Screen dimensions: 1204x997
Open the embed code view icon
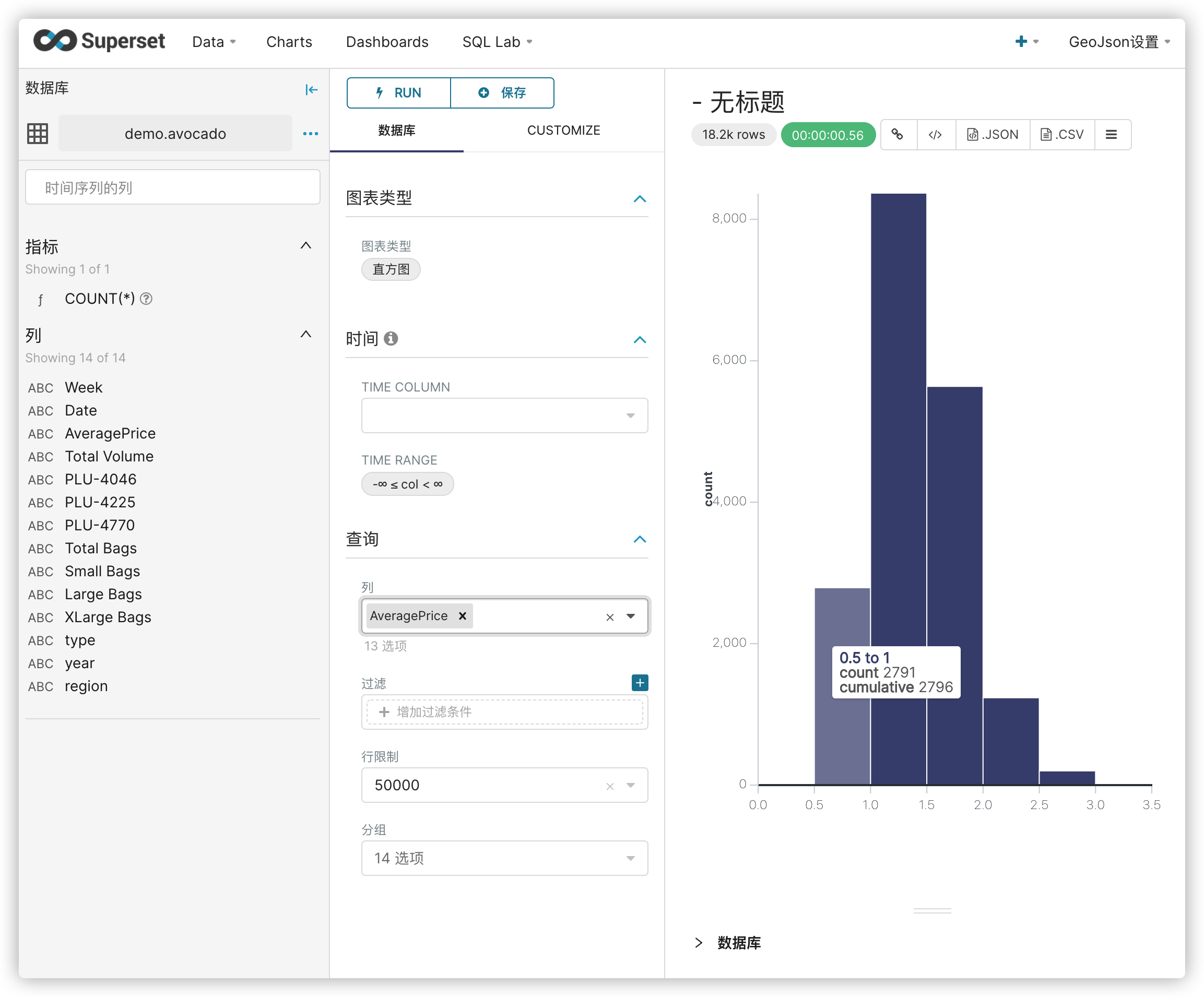[936, 134]
